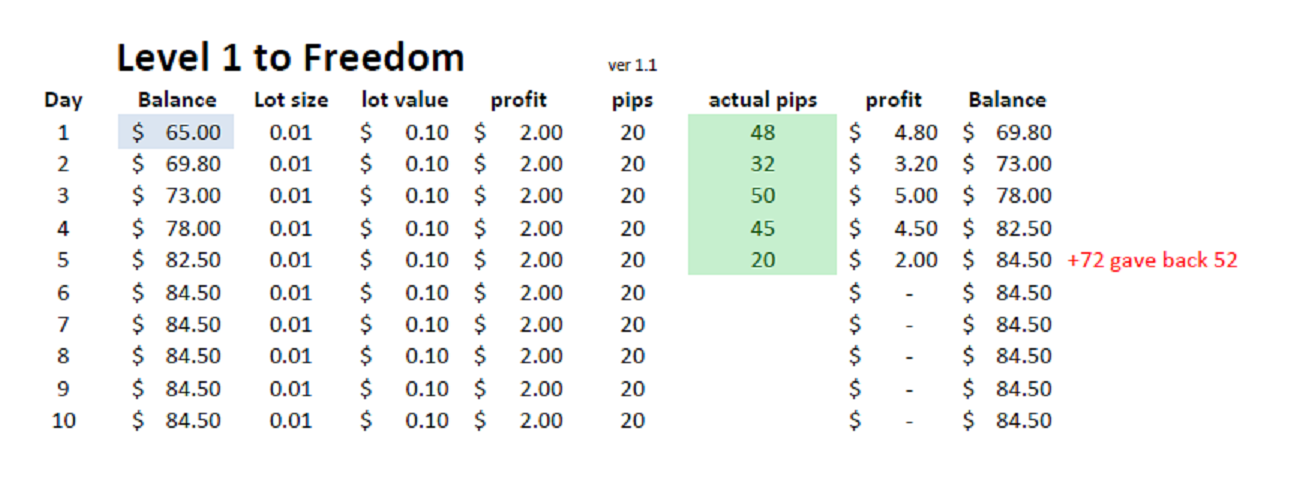Click the "actual pips" column header
Screen dimensions: 1315x501
coord(762,100)
